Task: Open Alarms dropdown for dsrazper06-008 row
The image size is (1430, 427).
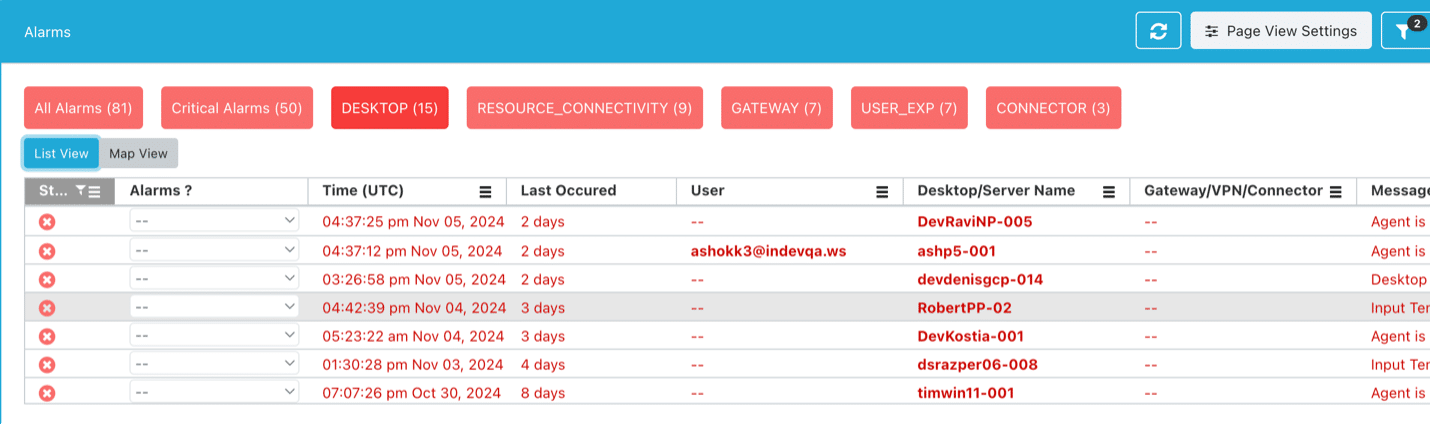Action: click(x=214, y=364)
